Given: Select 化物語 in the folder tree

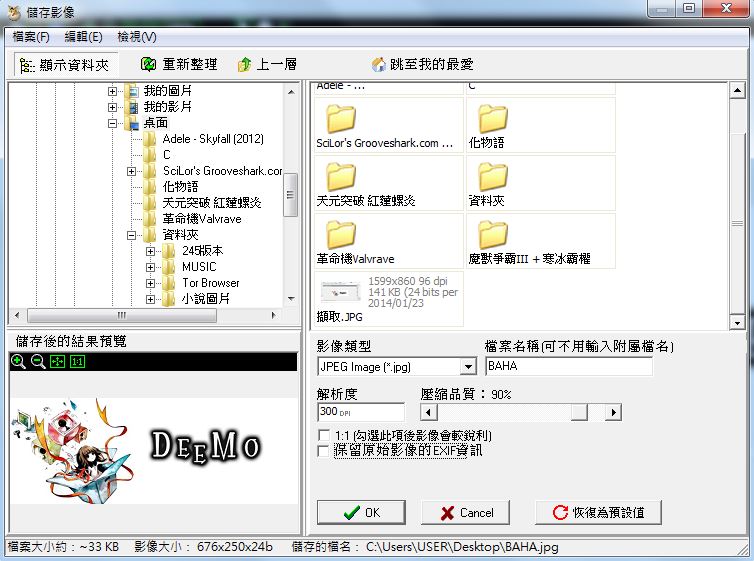Looking at the screenshot, I should (x=180, y=187).
